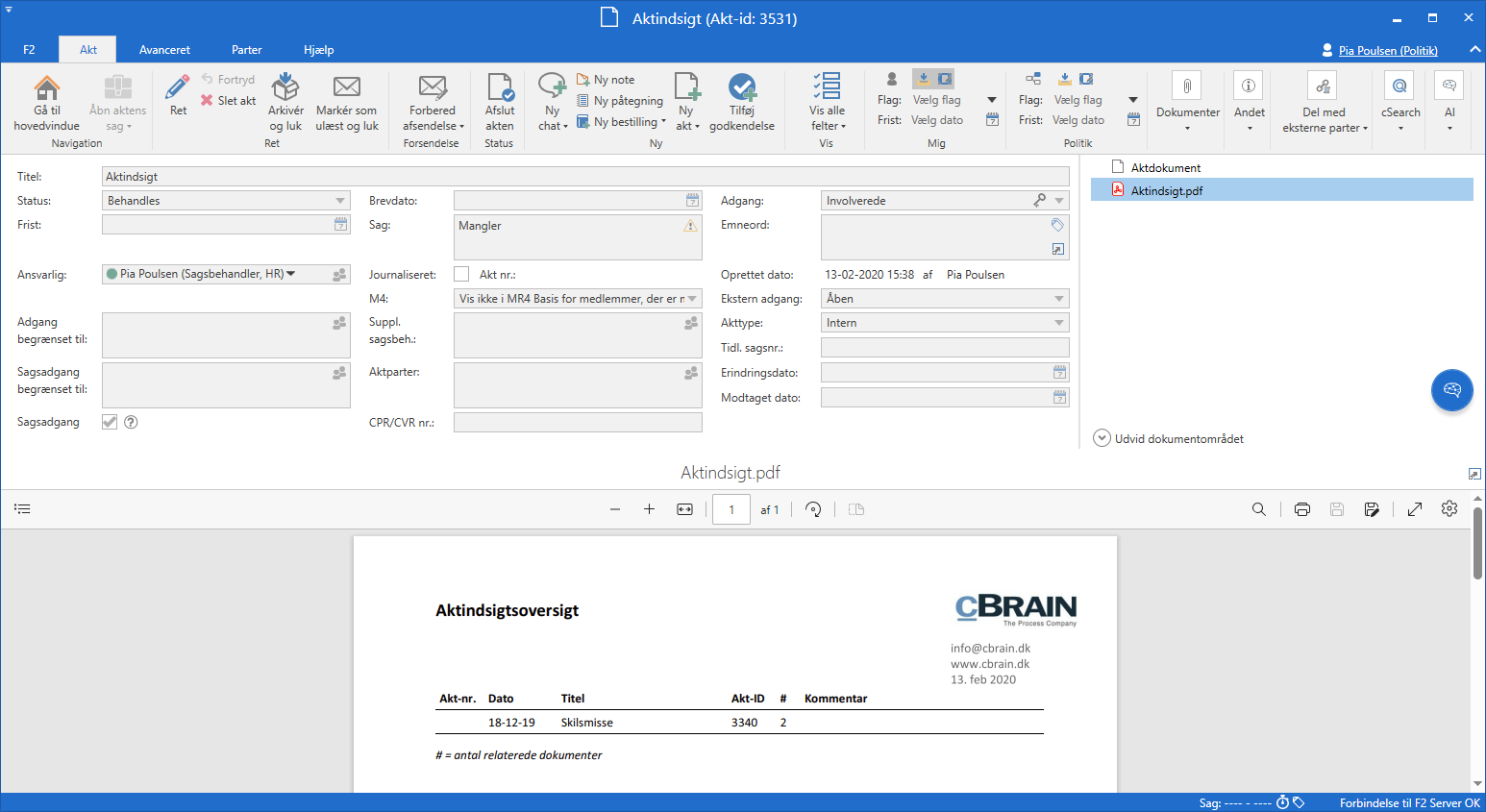
Task: Click the PDF print icon
Action: 1302,509
